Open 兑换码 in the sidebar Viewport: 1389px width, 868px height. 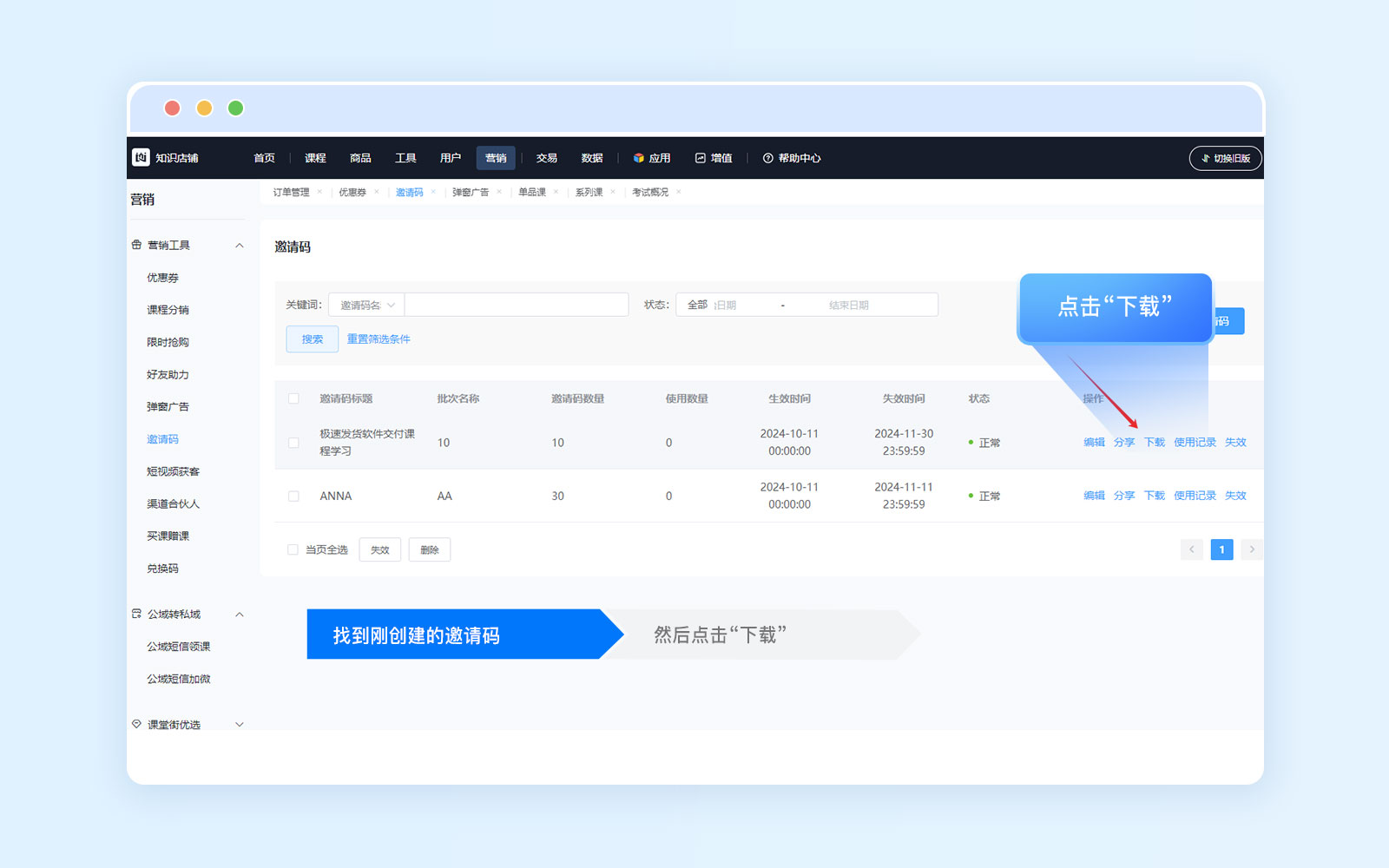tap(162, 569)
